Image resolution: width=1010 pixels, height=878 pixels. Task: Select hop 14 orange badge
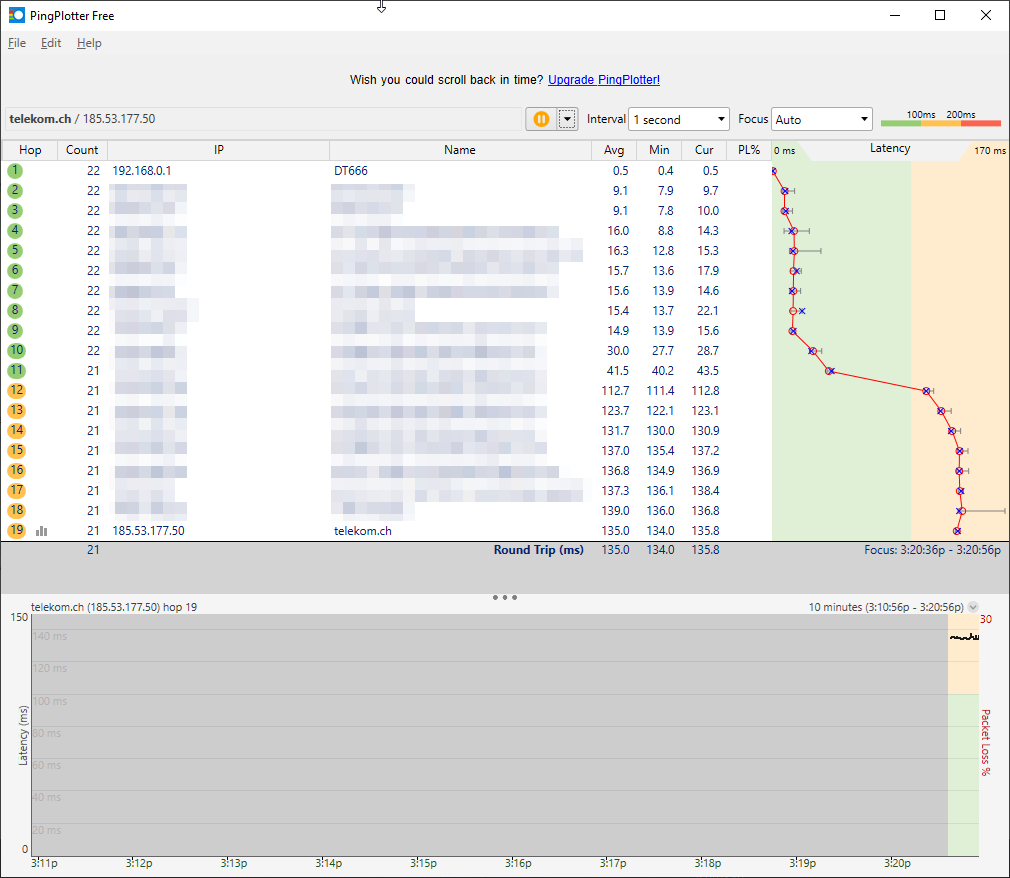coord(16,430)
